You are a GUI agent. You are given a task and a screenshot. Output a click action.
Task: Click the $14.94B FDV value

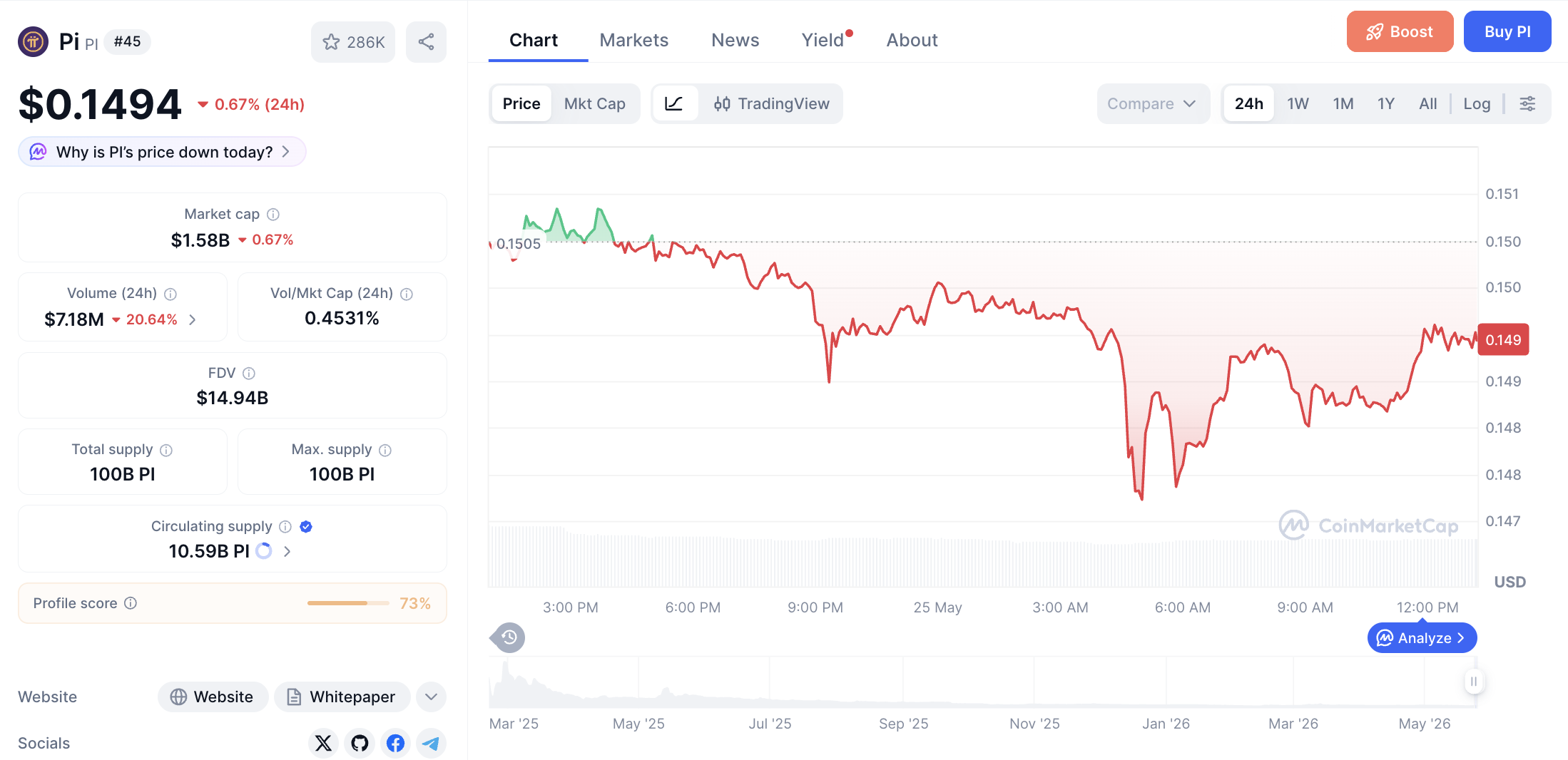233,398
